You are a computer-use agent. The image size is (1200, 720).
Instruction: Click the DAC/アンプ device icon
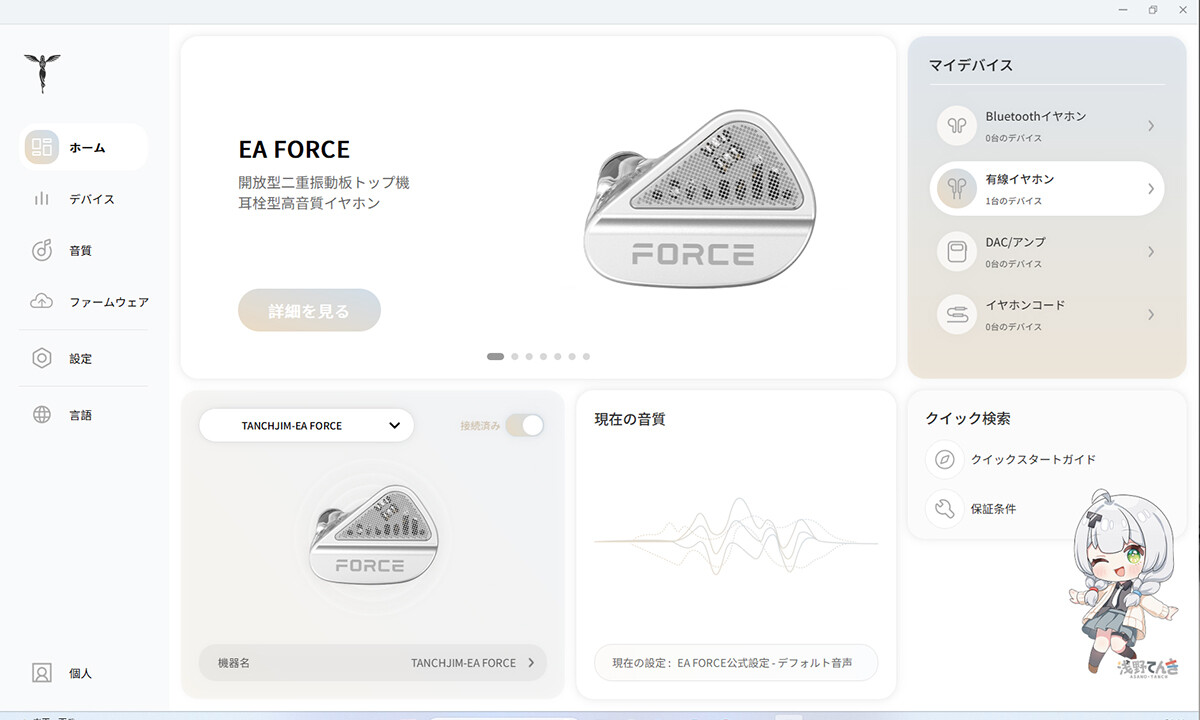tap(957, 251)
